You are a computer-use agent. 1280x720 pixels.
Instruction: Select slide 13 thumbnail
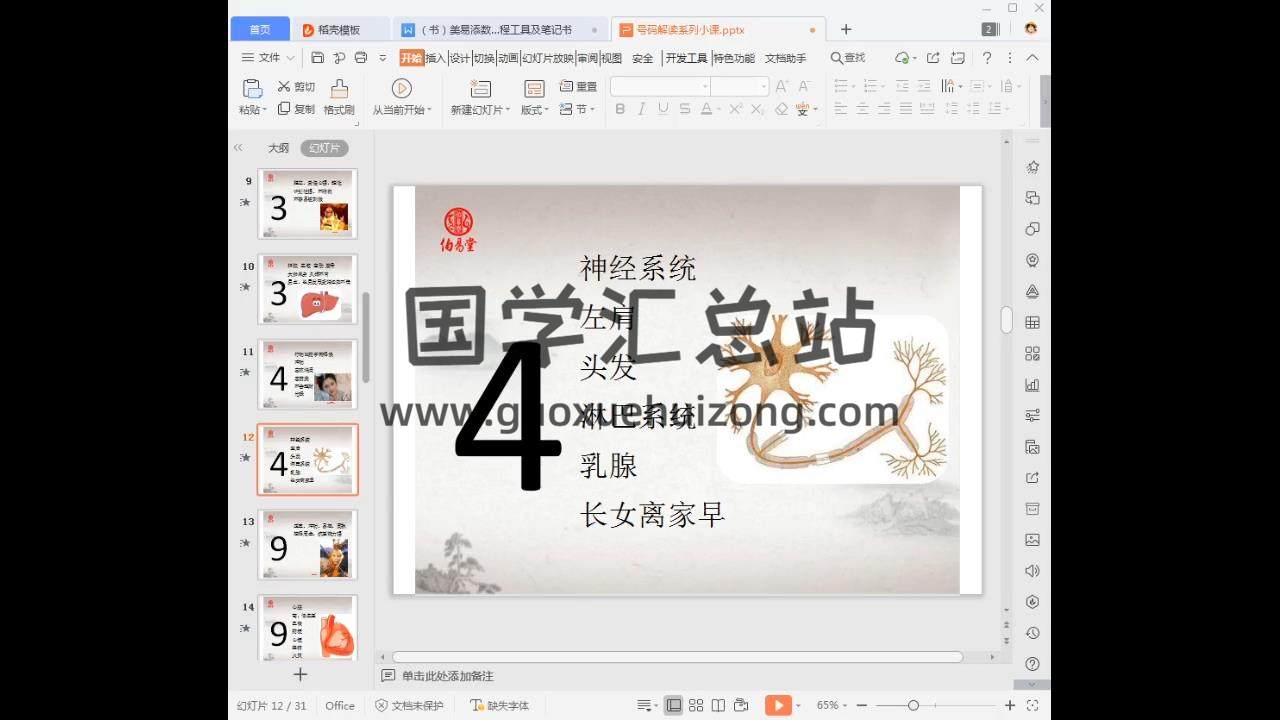[x=307, y=545]
